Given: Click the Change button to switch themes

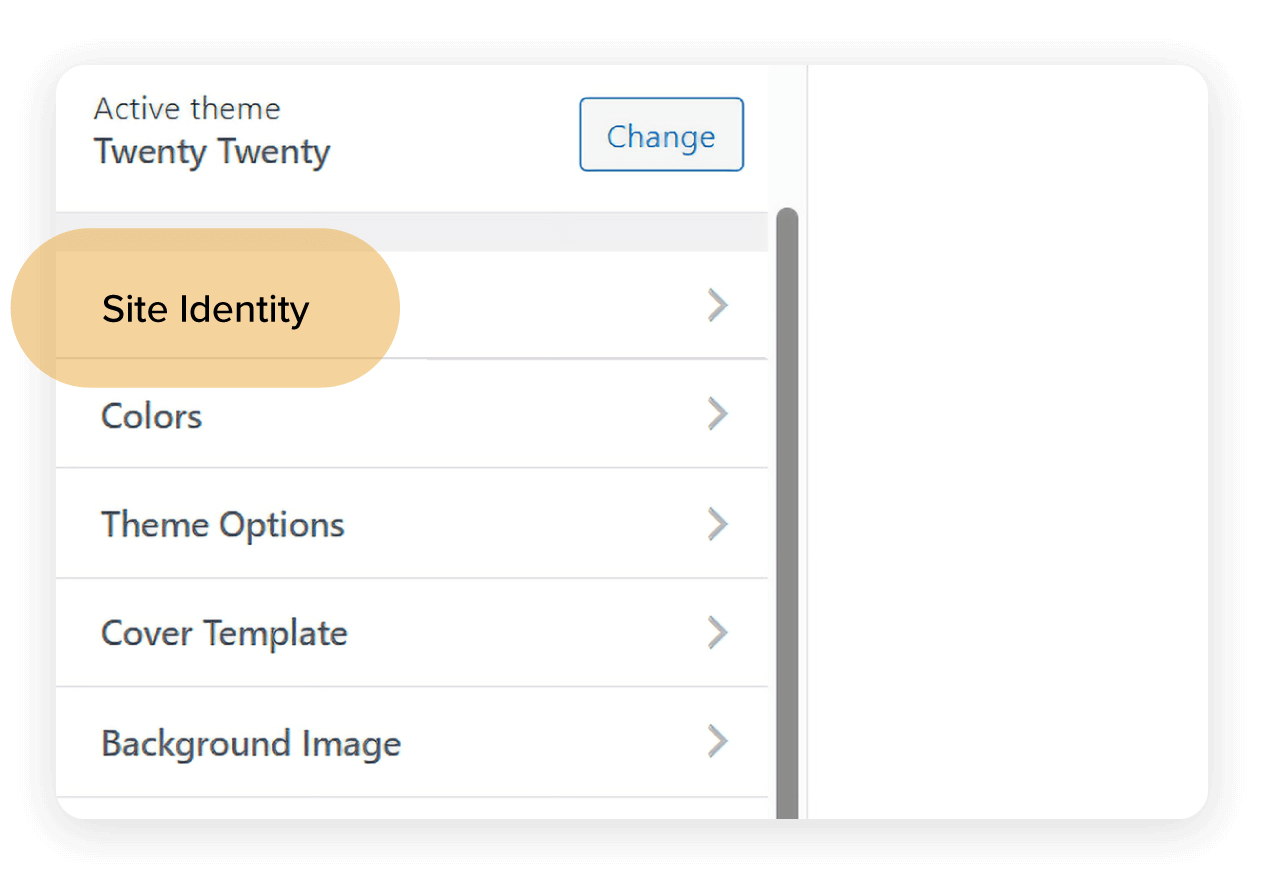Looking at the screenshot, I should (661, 134).
